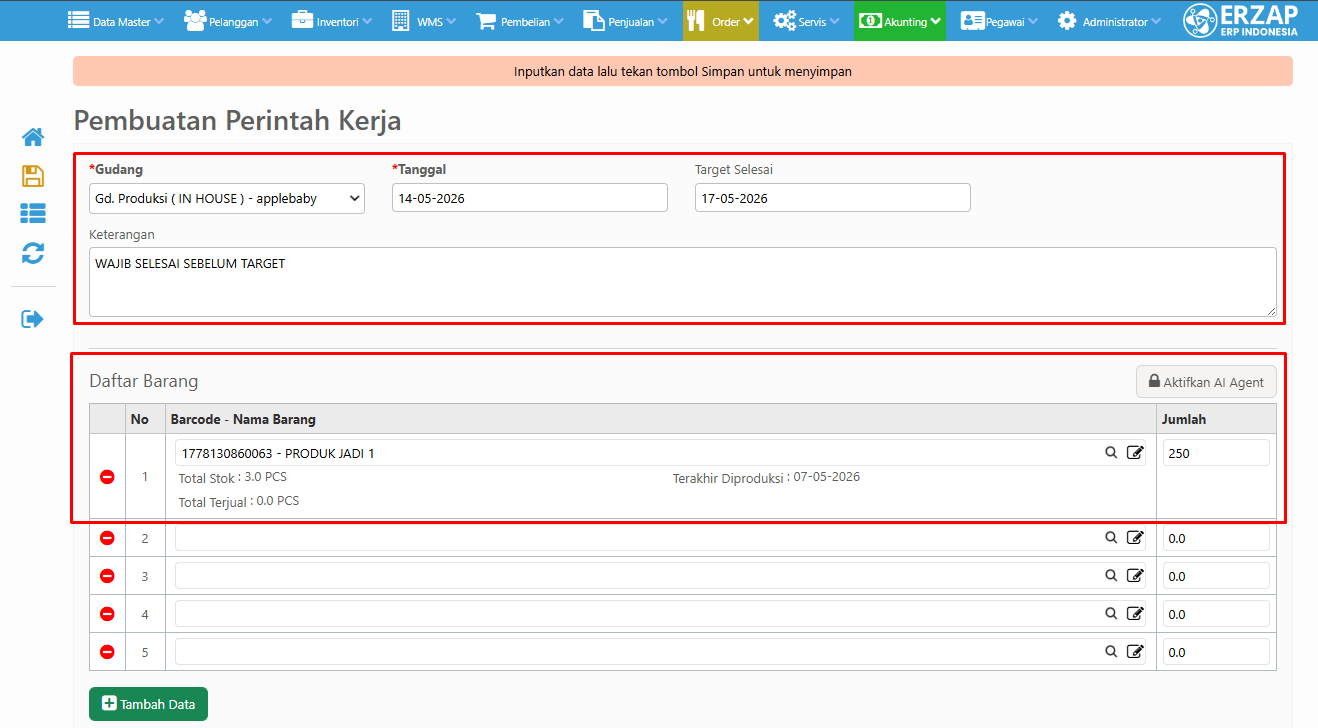Expand the Inventori menu
The height and width of the screenshot is (728, 1318).
click(x=332, y=21)
